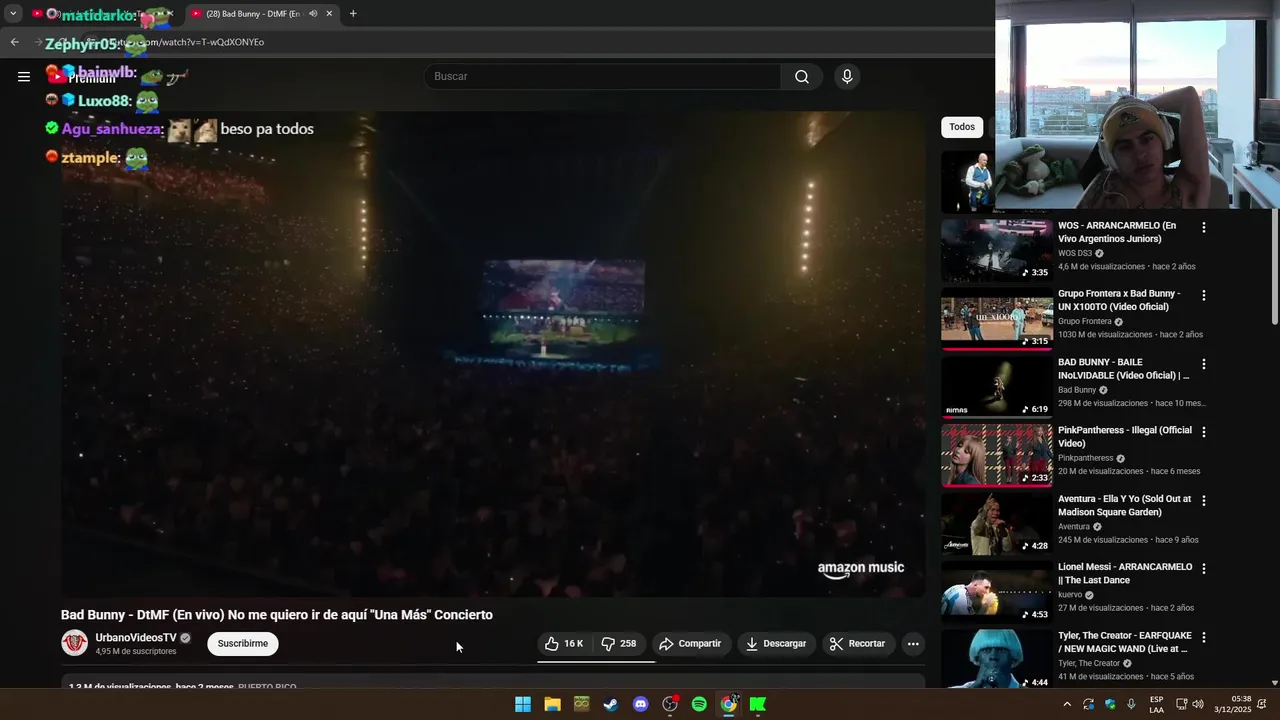Open notification center bell icon
The height and width of the screenshot is (720, 1280).
(x=1262, y=704)
